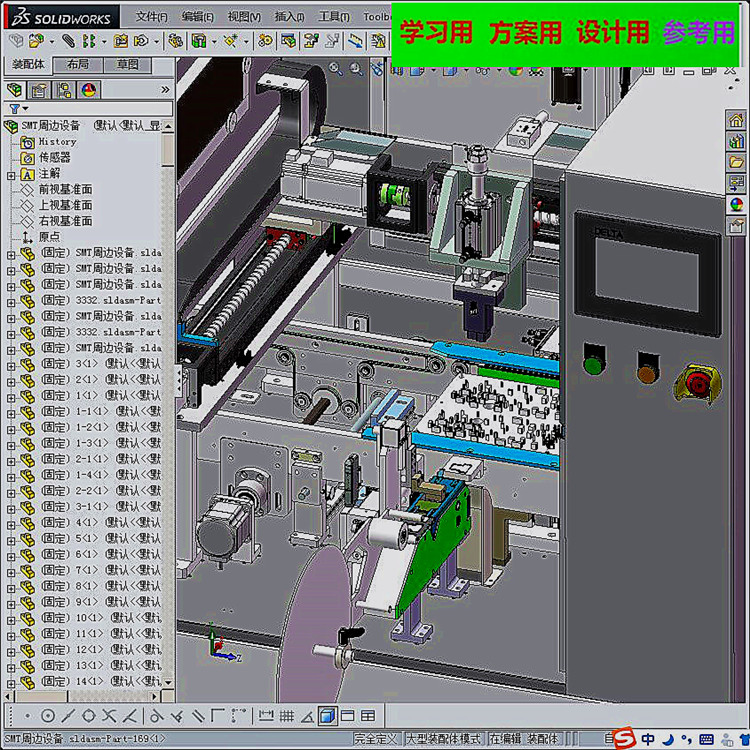The height and width of the screenshot is (750, 750).
Task: Click the 中 Chinese input mode indicator
Action: pos(648,739)
